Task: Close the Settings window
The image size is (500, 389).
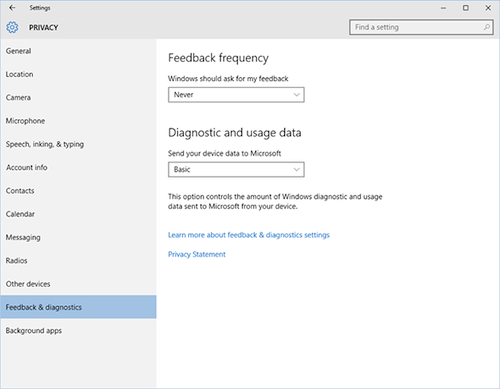Action: [488, 8]
